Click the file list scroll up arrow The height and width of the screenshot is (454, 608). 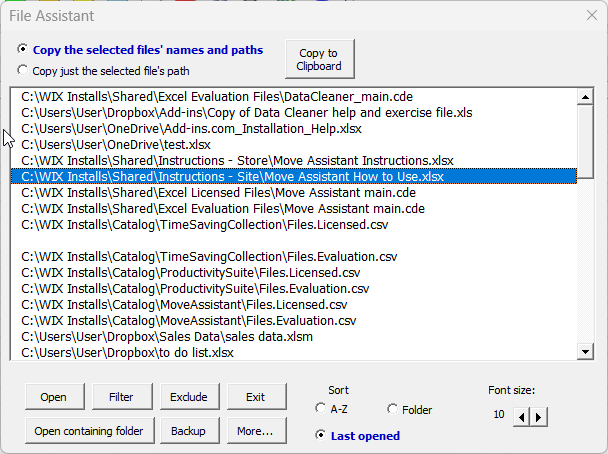click(585, 97)
